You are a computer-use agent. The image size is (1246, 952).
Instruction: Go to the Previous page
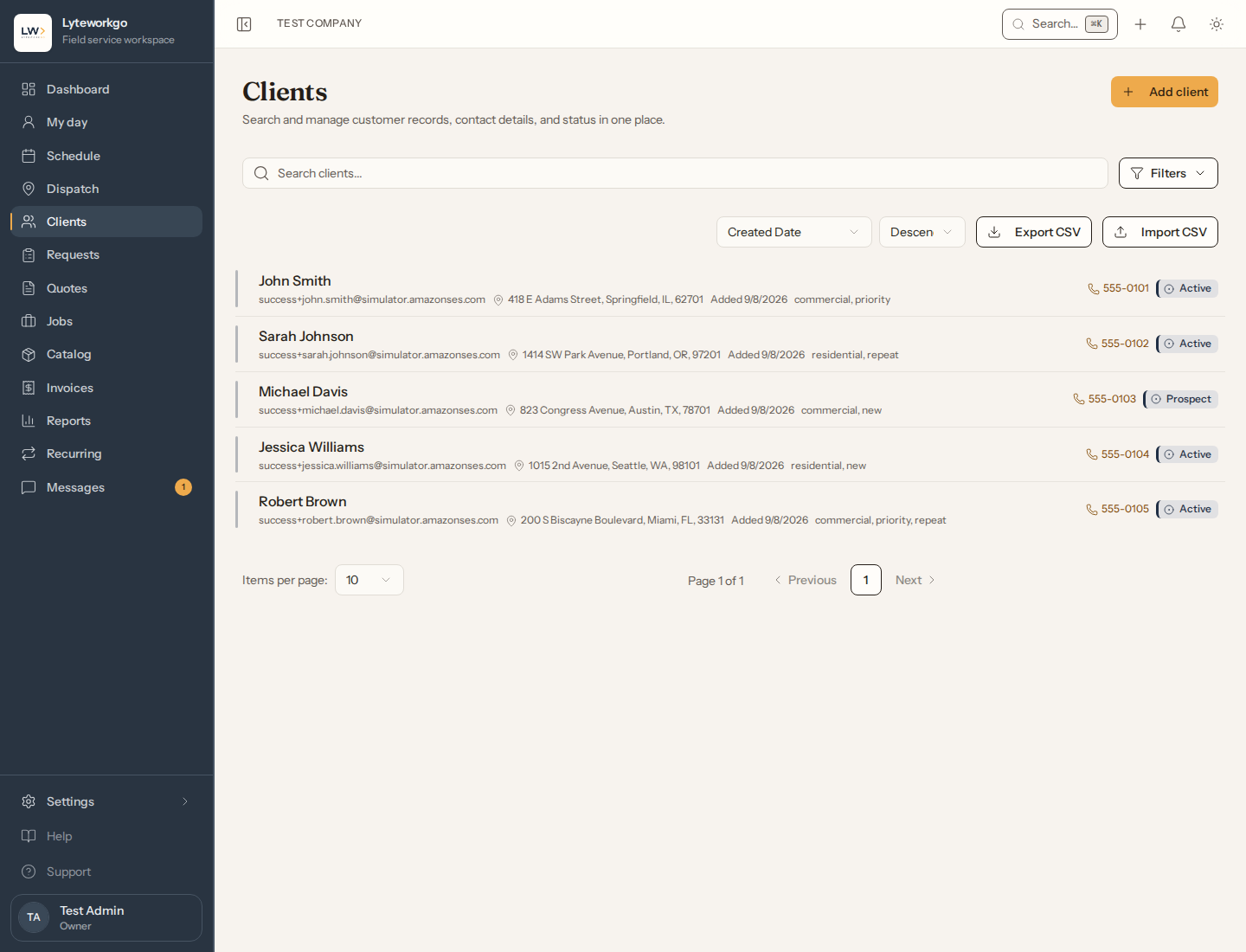[806, 580]
